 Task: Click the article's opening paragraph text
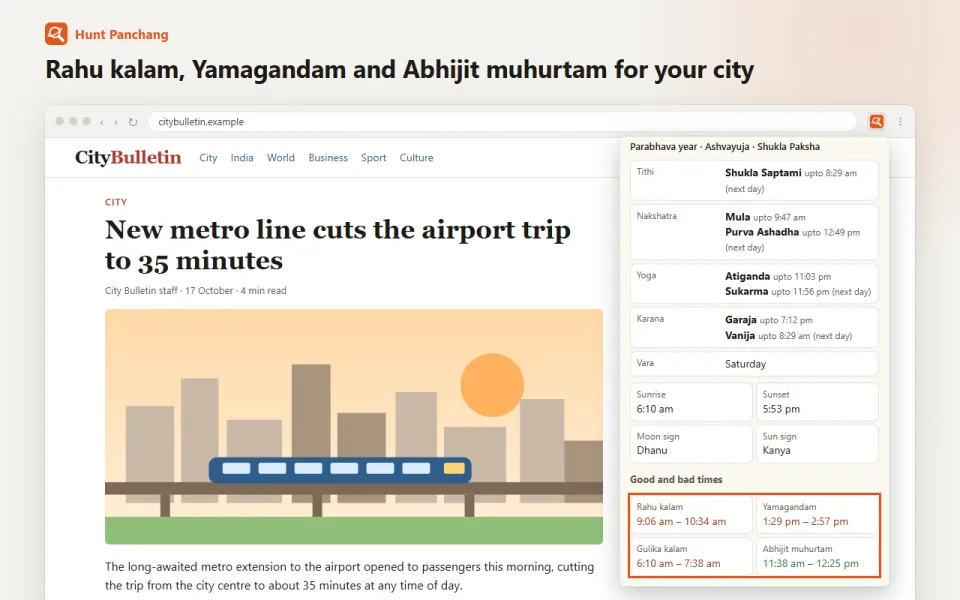coord(350,576)
